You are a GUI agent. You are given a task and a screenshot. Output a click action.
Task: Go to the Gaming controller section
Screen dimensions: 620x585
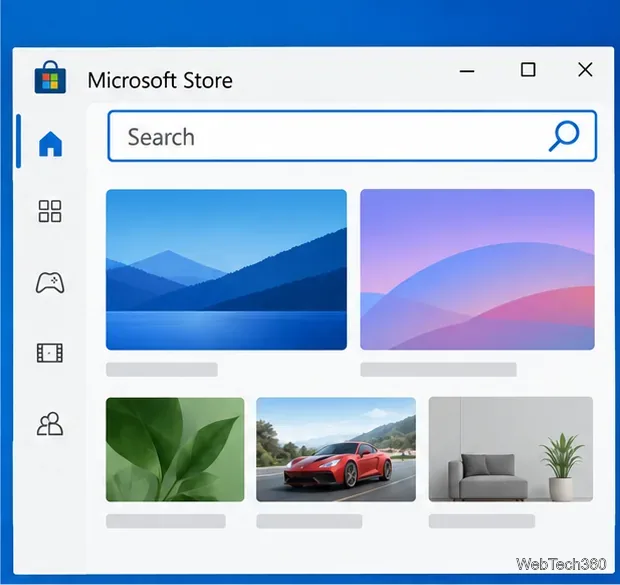[50, 282]
